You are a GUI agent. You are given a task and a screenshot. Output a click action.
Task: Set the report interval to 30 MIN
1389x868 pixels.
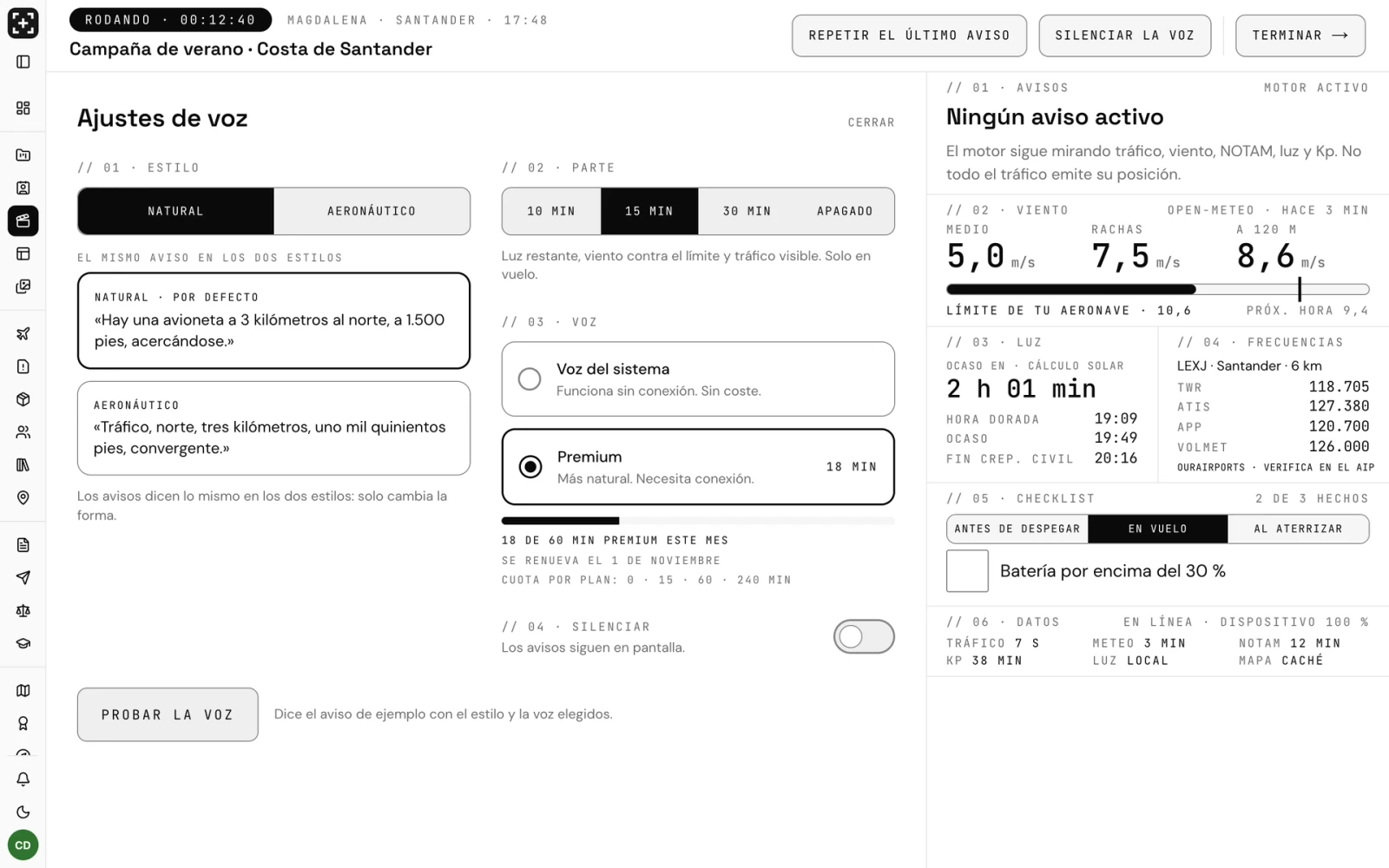point(747,211)
